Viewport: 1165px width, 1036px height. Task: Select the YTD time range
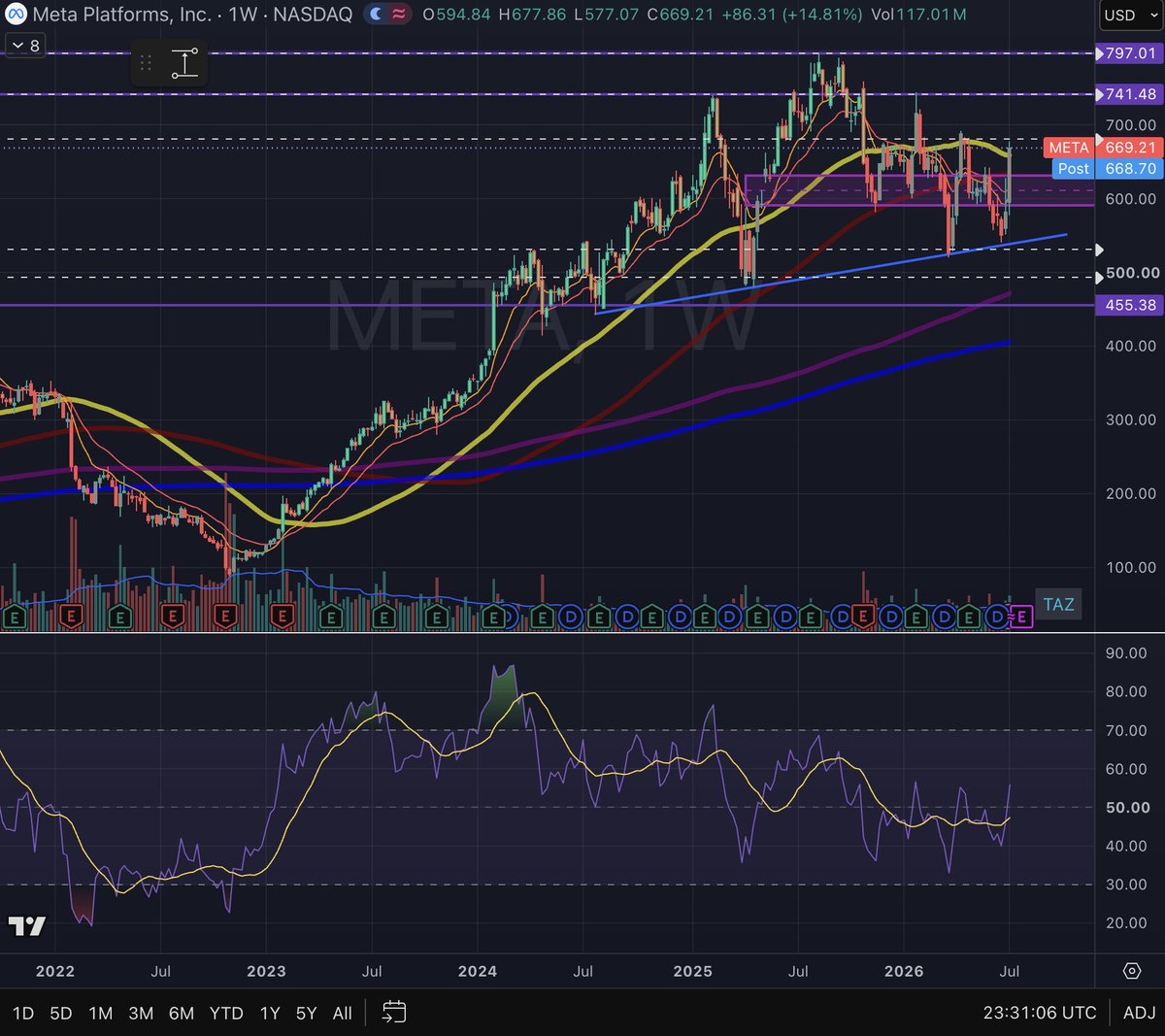tap(226, 1013)
